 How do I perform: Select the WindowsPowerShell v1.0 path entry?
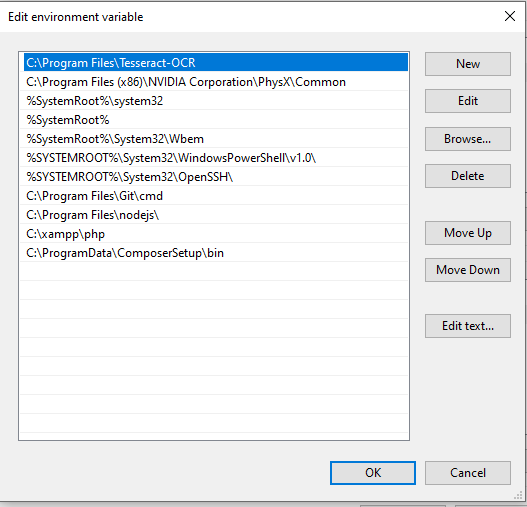pos(215,158)
